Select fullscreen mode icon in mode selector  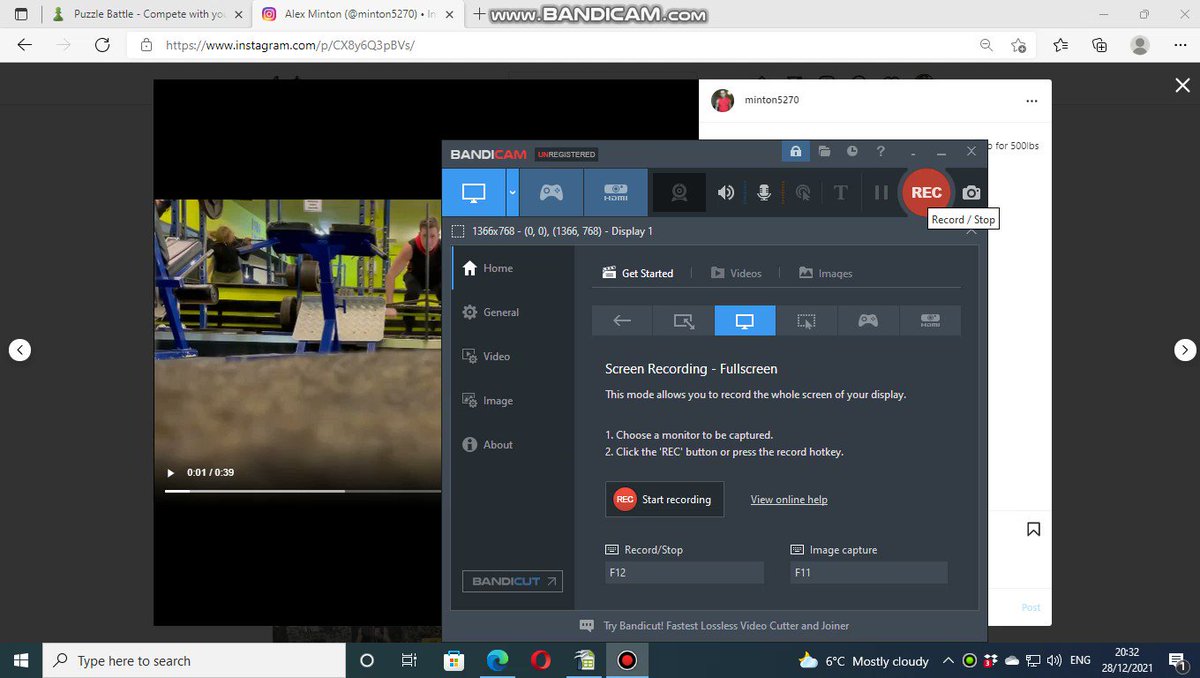pos(745,320)
